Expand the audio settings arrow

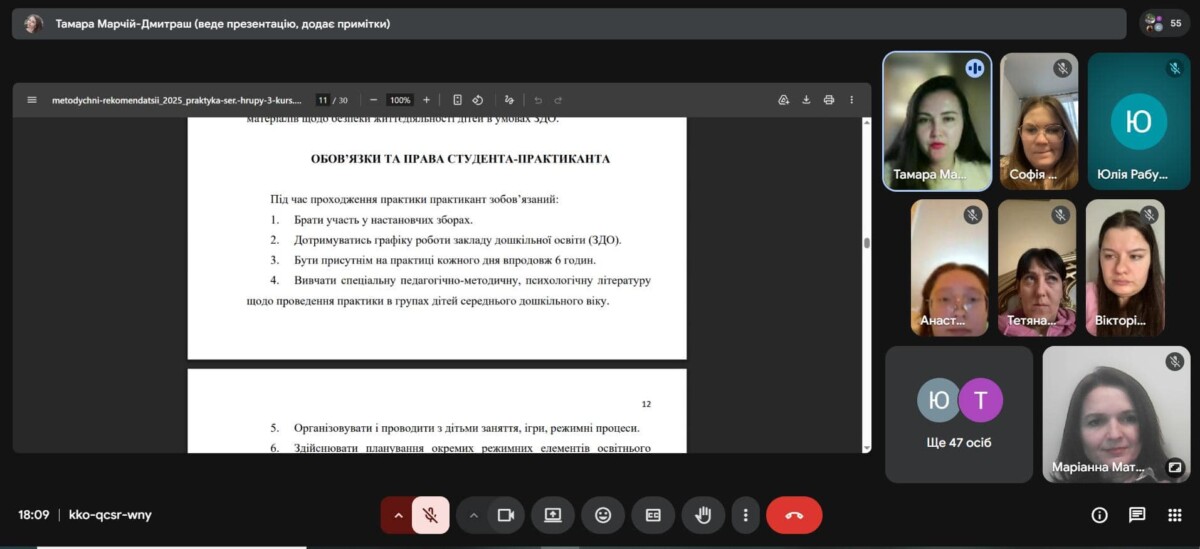click(x=398, y=515)
